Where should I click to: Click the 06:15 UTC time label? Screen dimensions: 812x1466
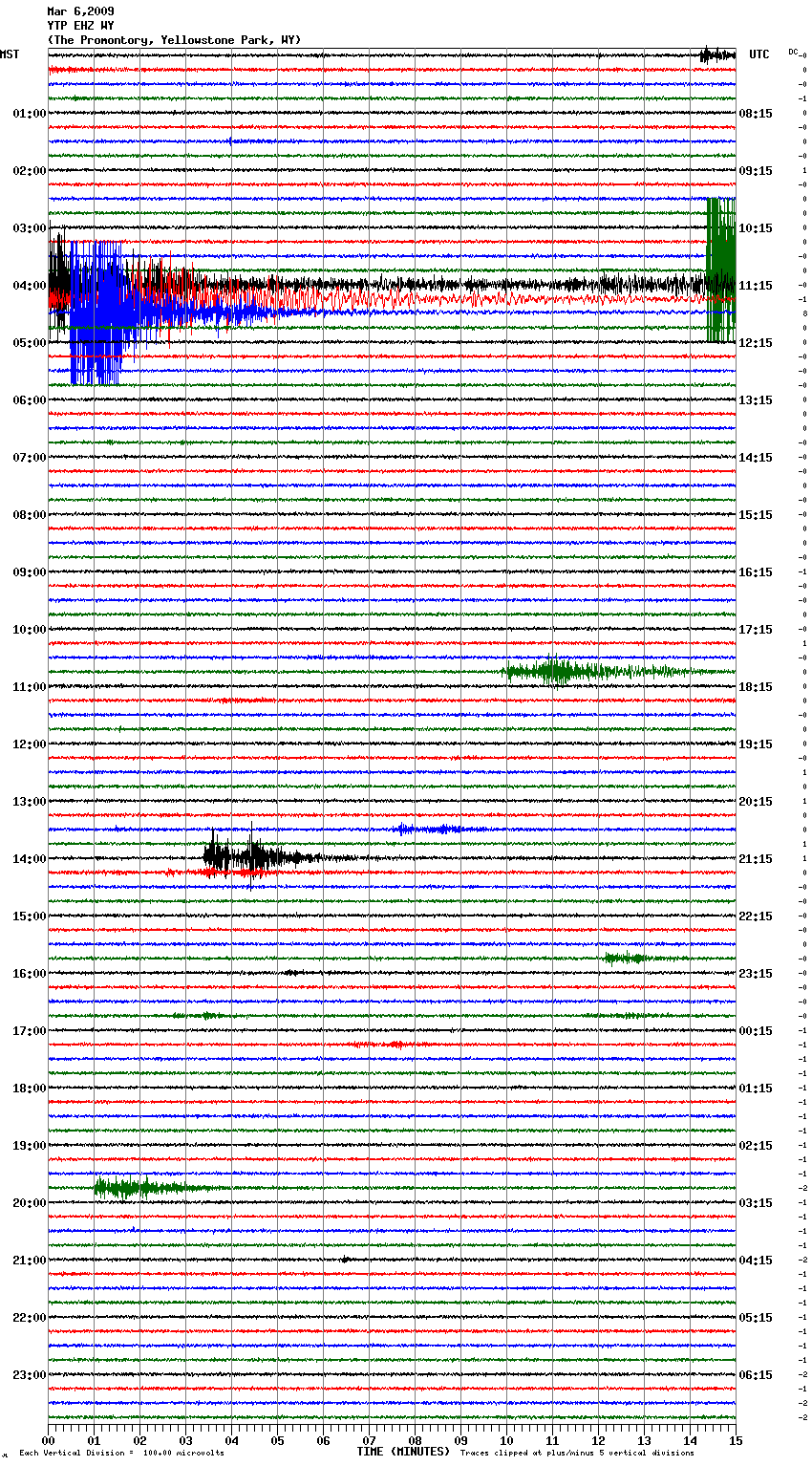click(x=756, y=1375)
